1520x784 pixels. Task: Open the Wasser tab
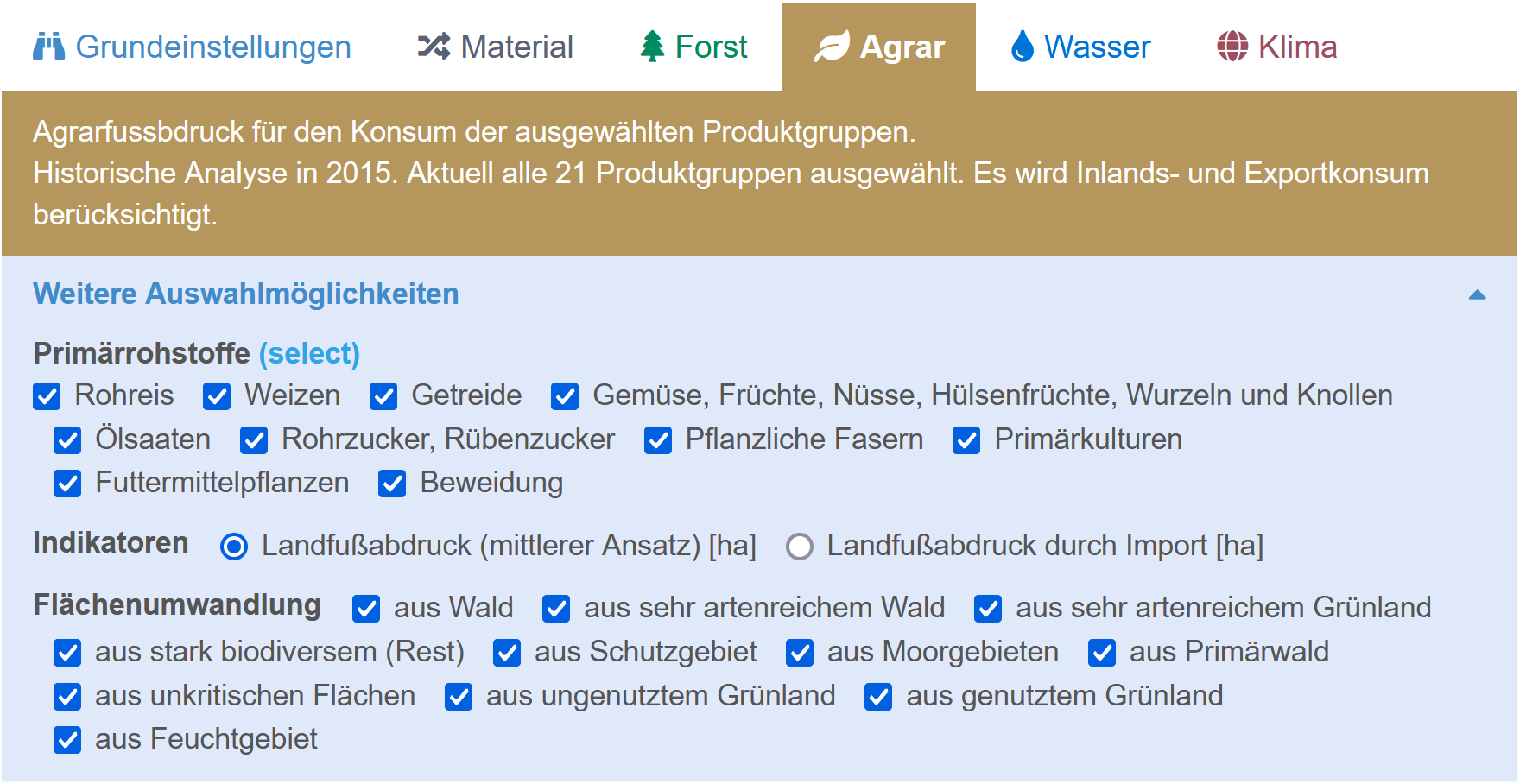coord(1080,47)
